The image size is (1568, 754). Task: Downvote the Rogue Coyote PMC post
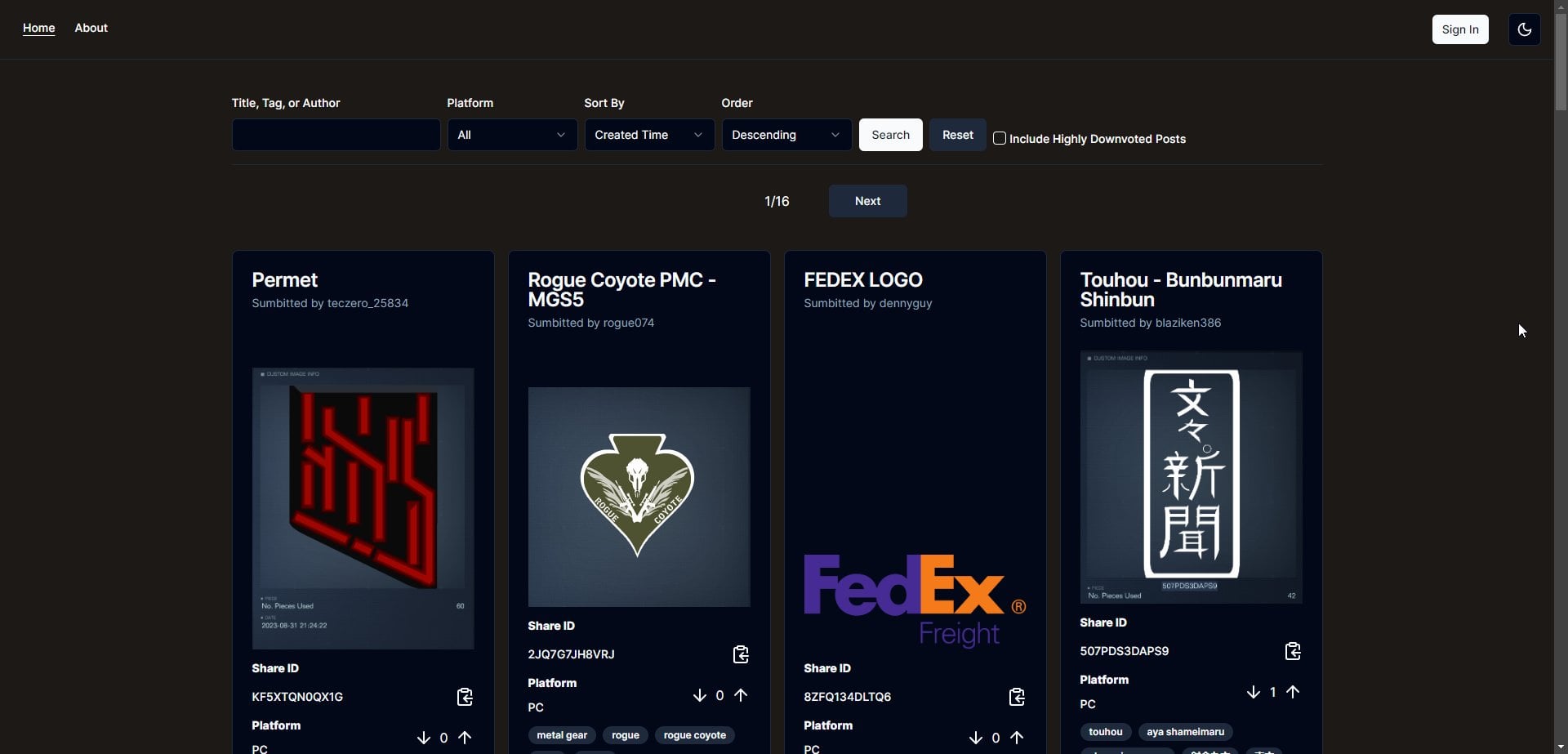(x=700, y=695)
